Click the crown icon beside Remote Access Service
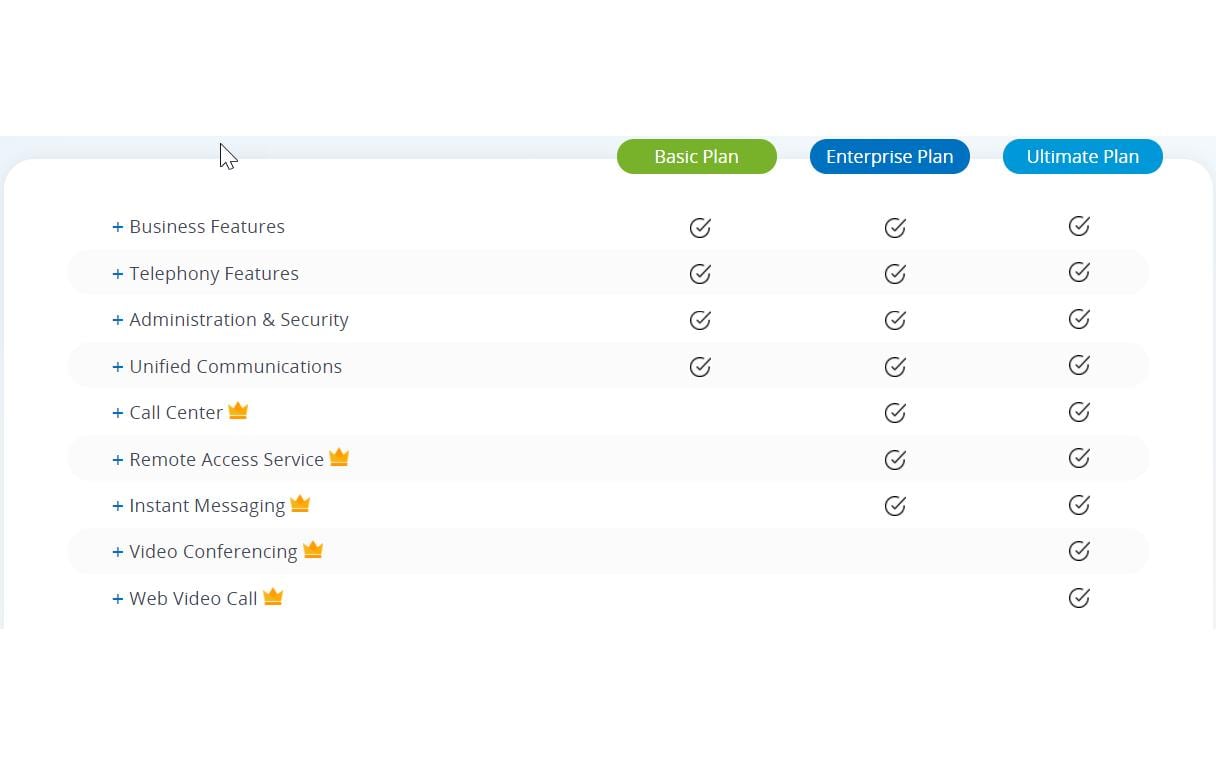The width and height of the screenshot is (1216, 765). pyautogui.click(x=339, y=457)
